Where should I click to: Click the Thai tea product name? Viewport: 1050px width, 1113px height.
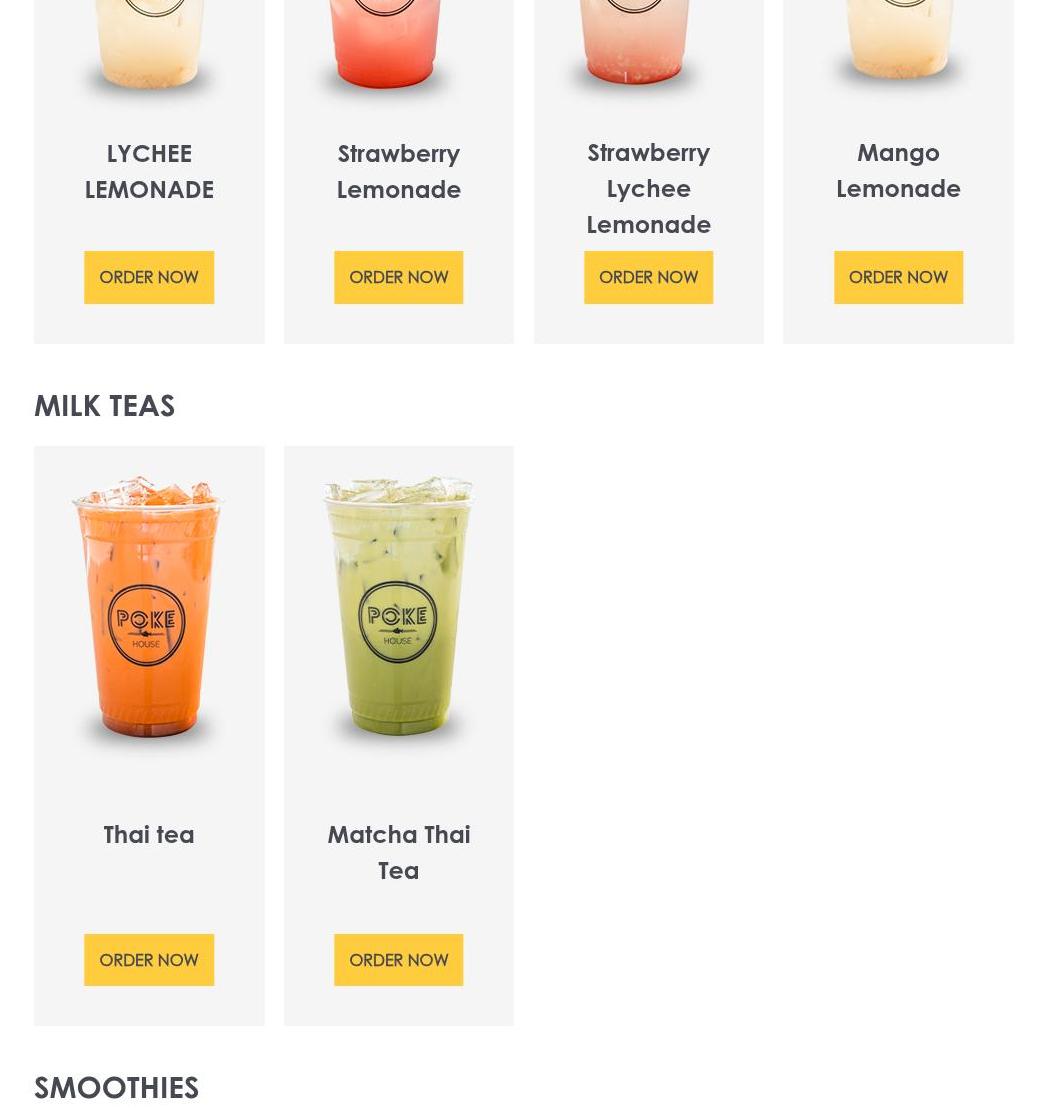pos(149,835)
